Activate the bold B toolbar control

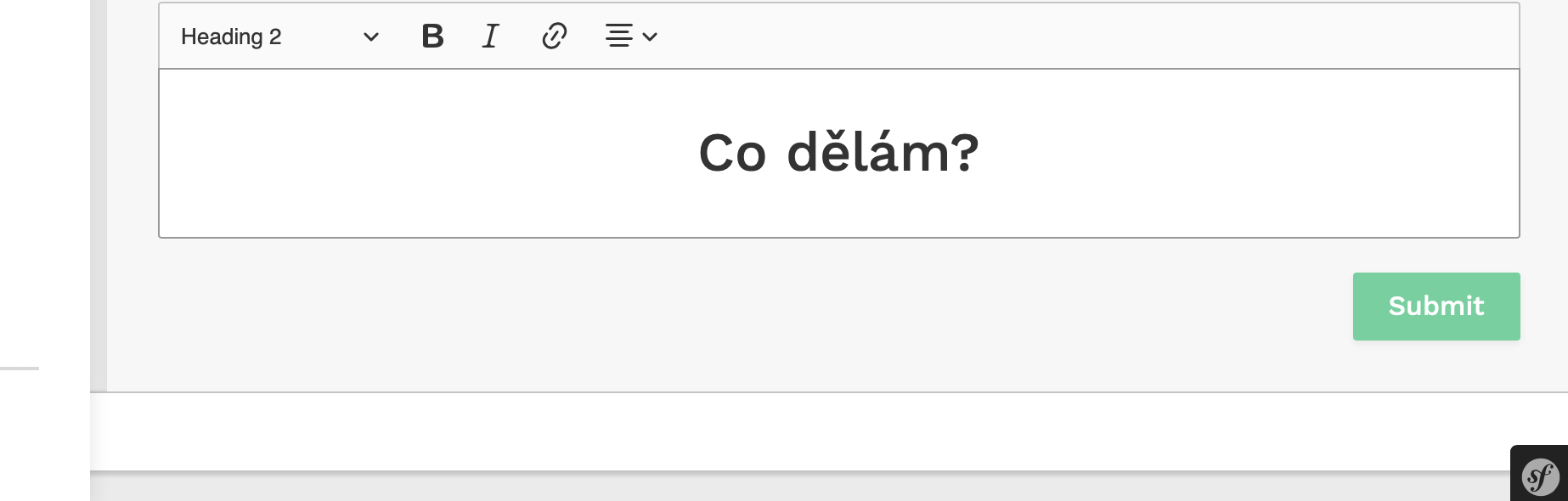coord(432,37)
